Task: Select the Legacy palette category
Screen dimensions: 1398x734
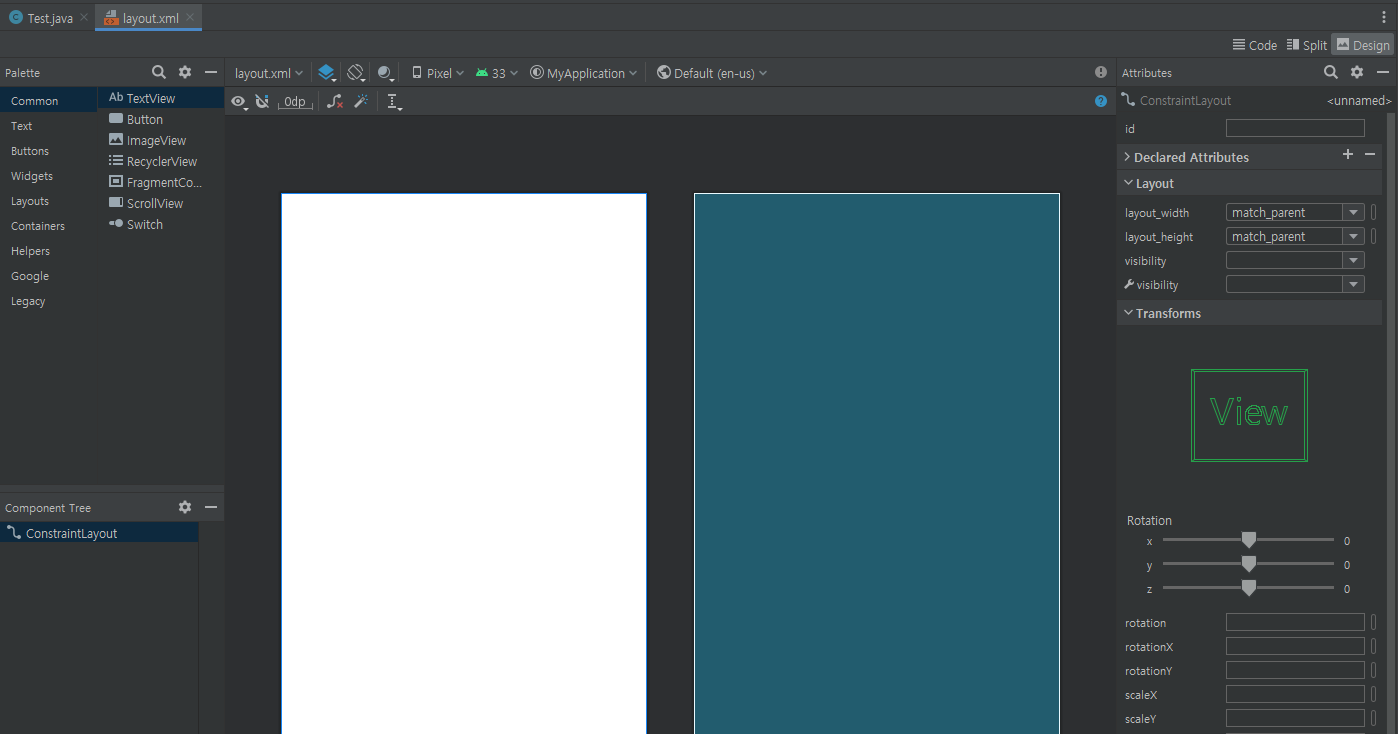Action: (x=49, y=301)
